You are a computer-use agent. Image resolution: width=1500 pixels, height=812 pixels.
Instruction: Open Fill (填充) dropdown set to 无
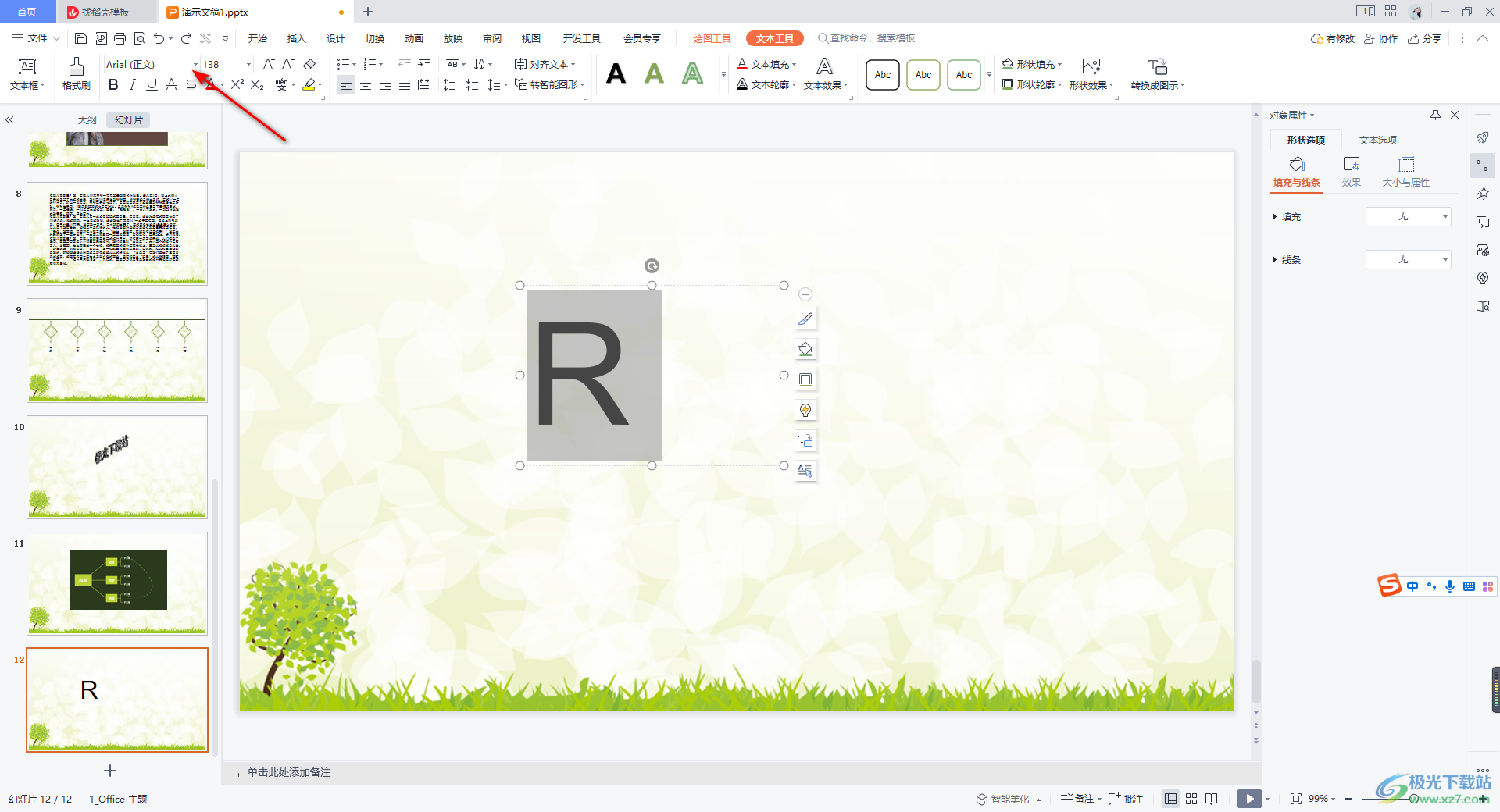click(1408, 216)
